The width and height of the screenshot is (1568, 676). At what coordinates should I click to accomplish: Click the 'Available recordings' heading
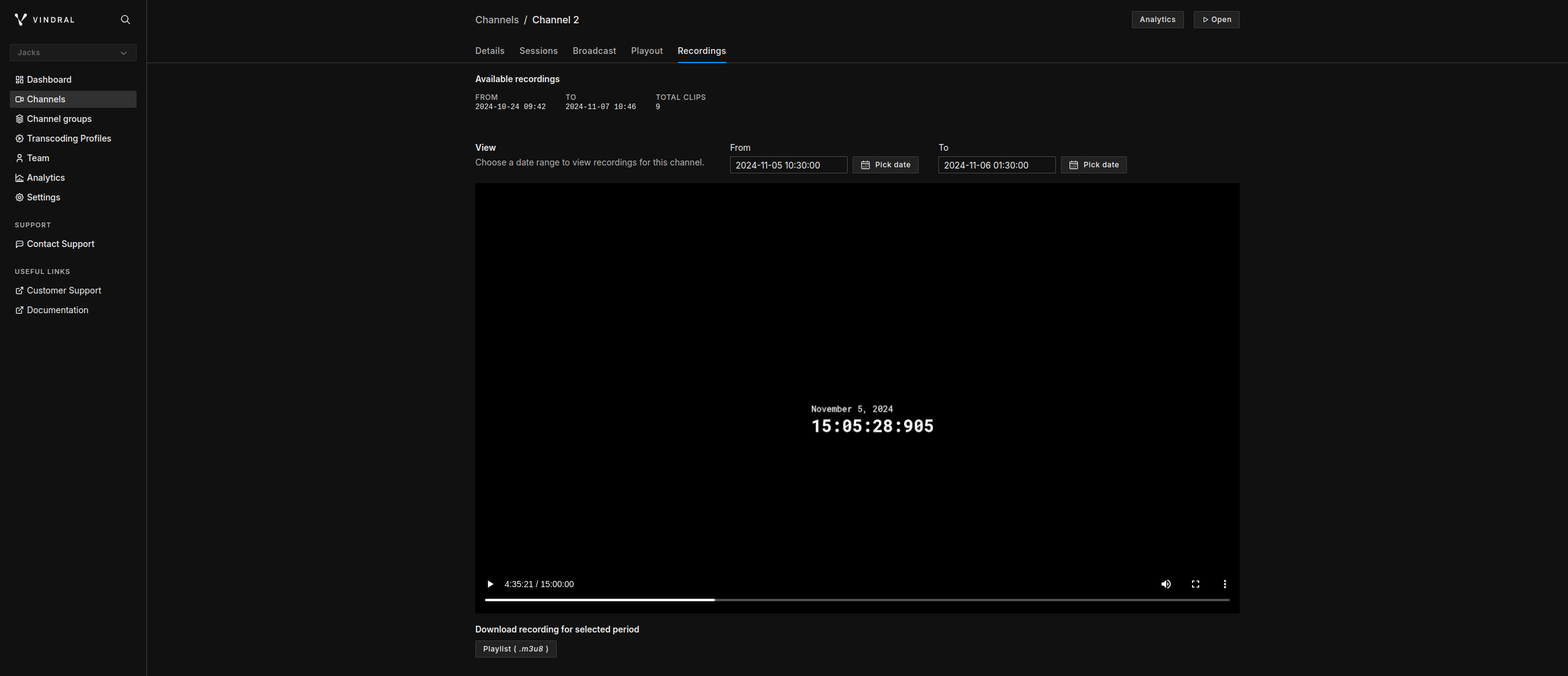point(518,79)
